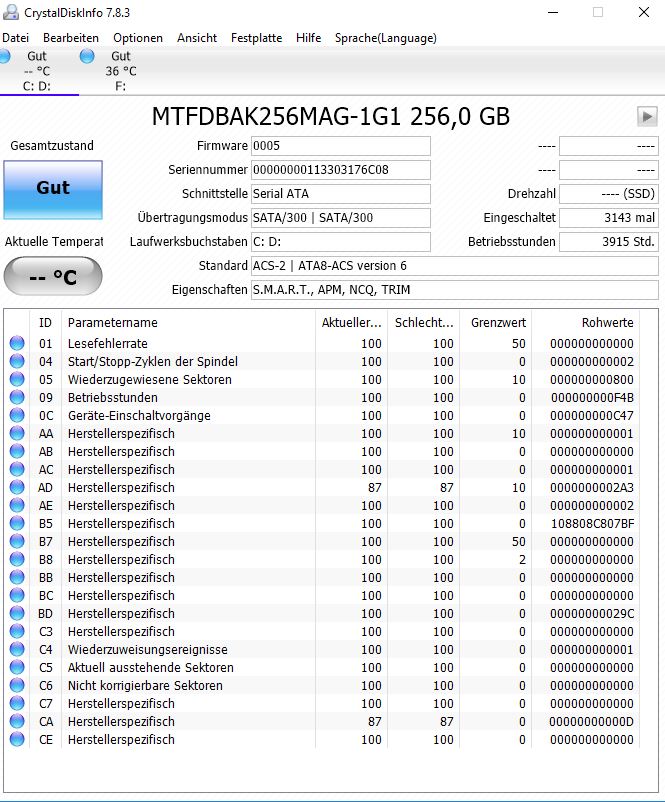Click the ID column header
The height and width of the screenshot is (802, 665).
pos(45,323)
